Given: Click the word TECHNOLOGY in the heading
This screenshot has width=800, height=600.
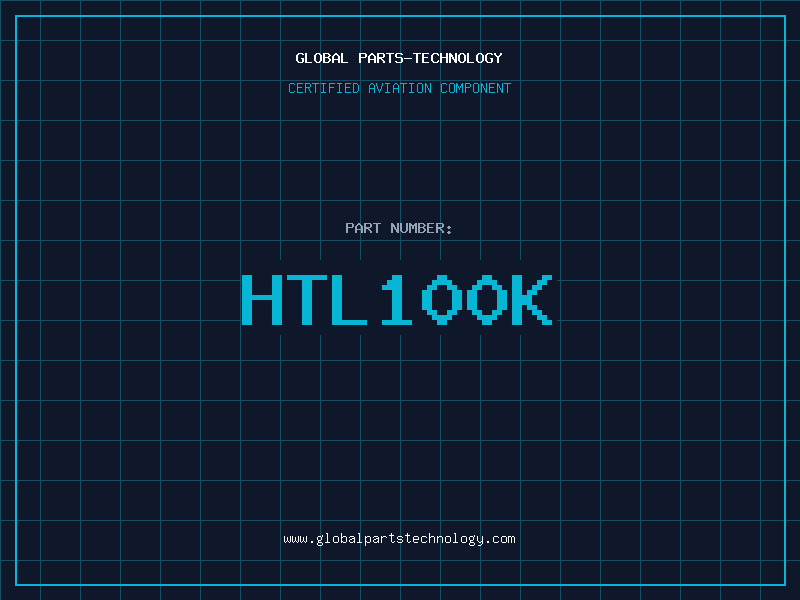Looking at the screenshot, I should tap(457, 58).
